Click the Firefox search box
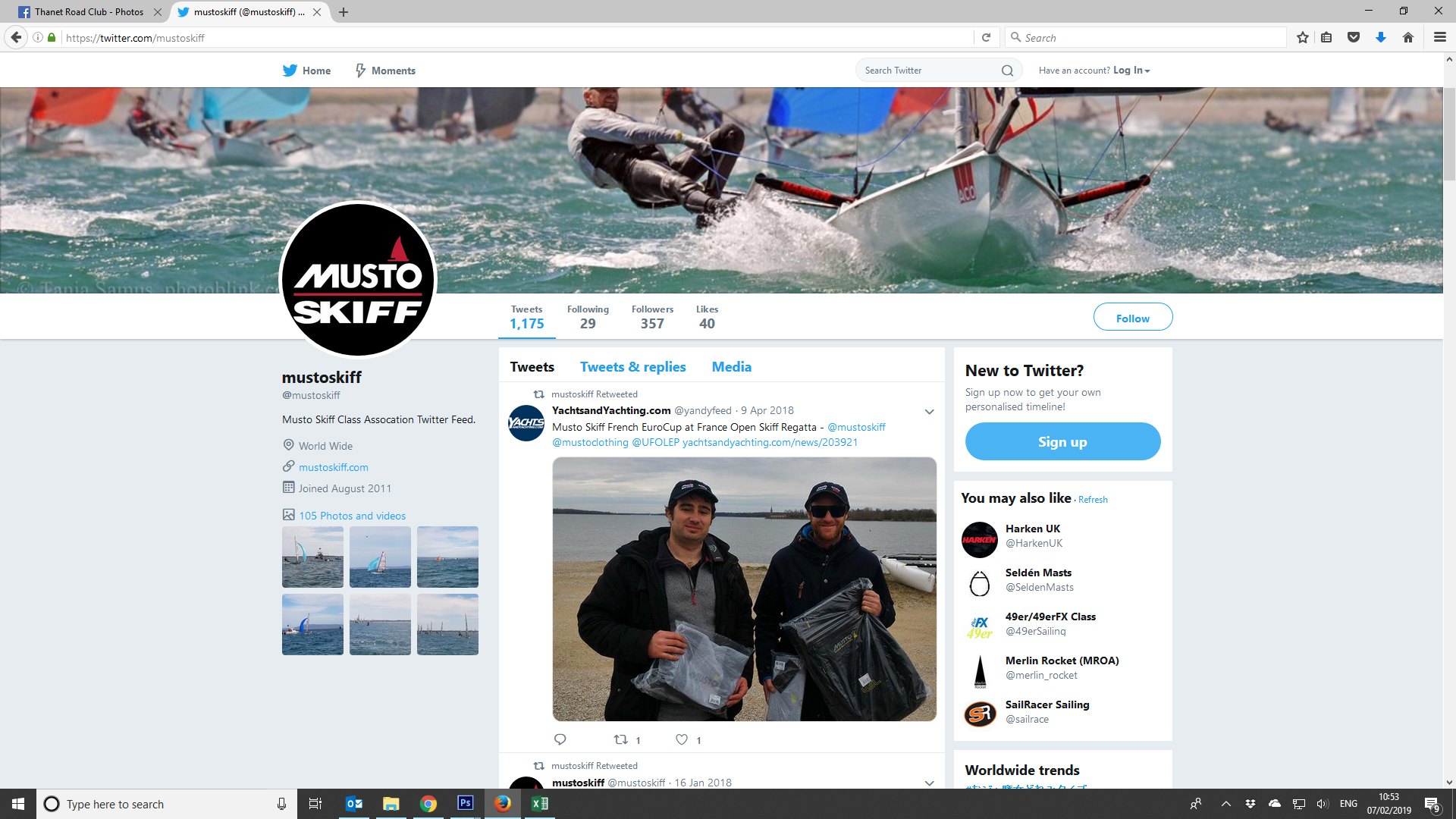This screenshot has height=819, width=1456. pyautogui.click(x=1147, y=37)
